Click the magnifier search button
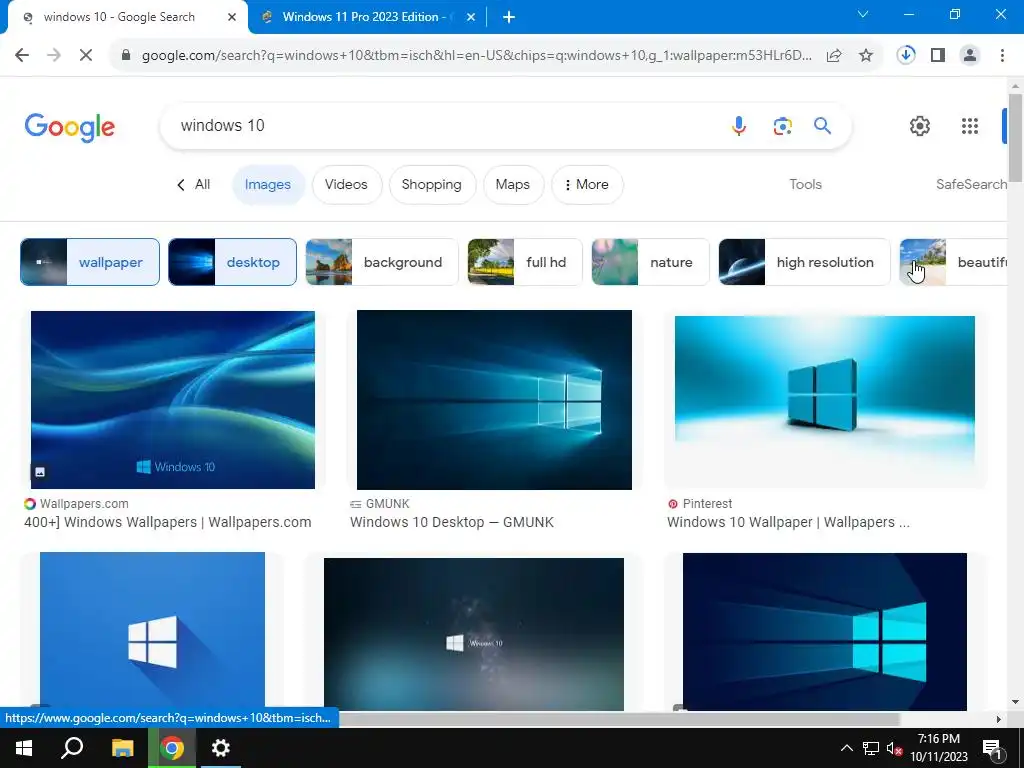Viewport: 1024px width, 768px height. click(x=822, y=125)
